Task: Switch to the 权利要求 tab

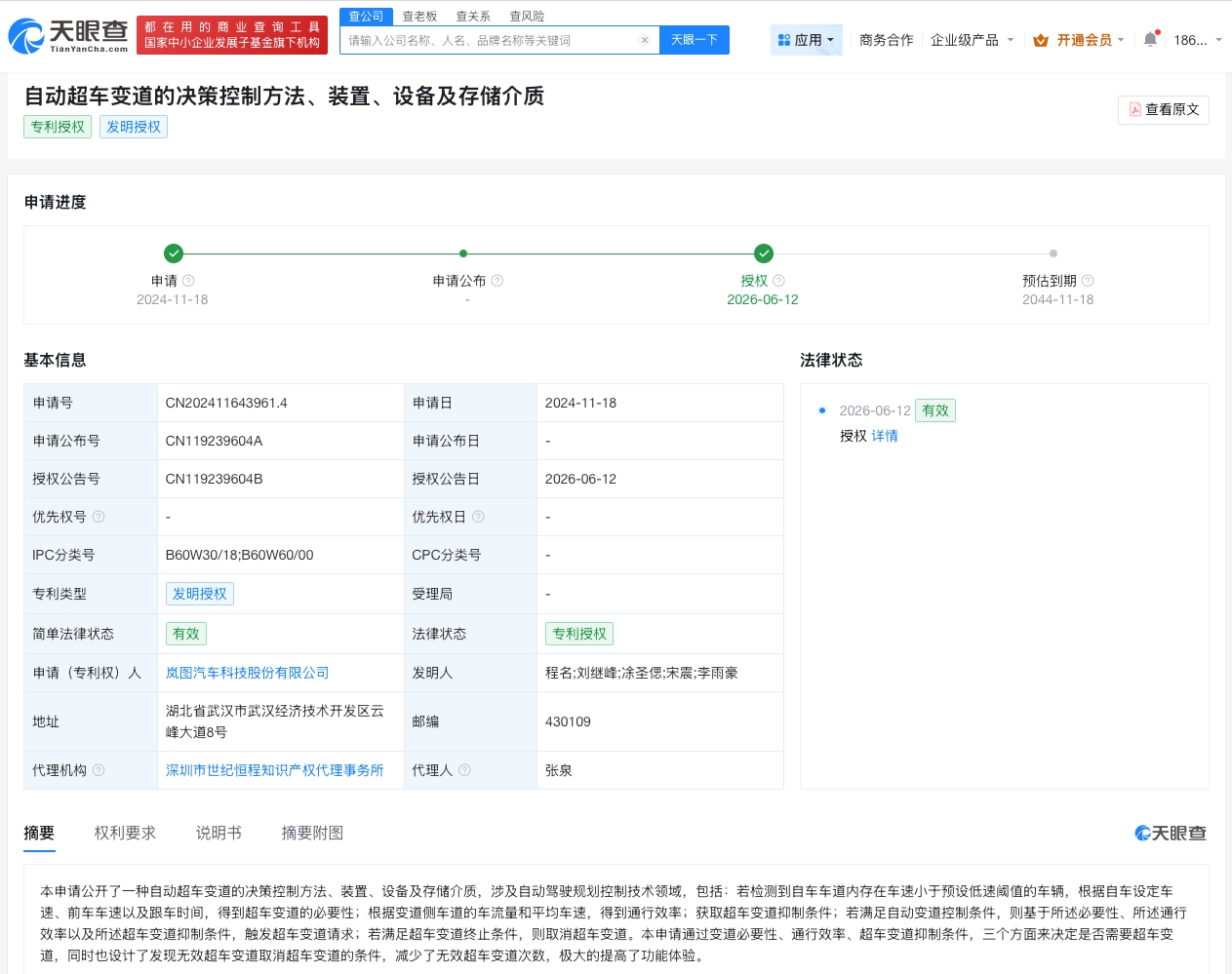Action: tap(125, 833)
